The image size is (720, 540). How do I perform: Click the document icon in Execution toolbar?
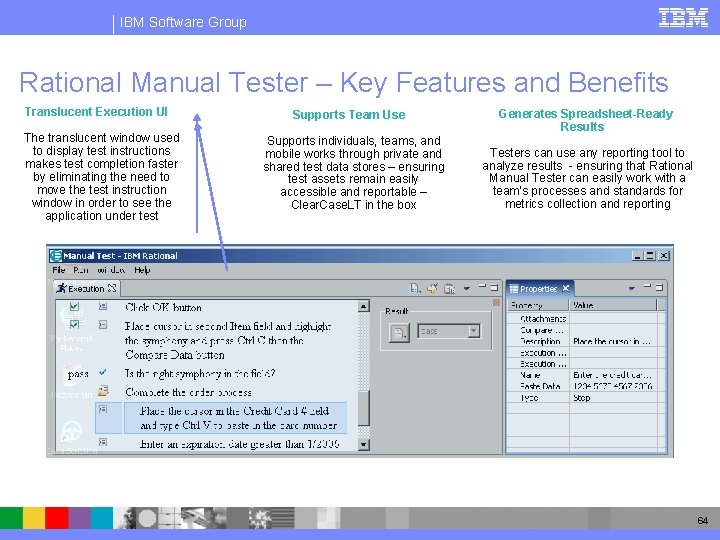point(415,288)
